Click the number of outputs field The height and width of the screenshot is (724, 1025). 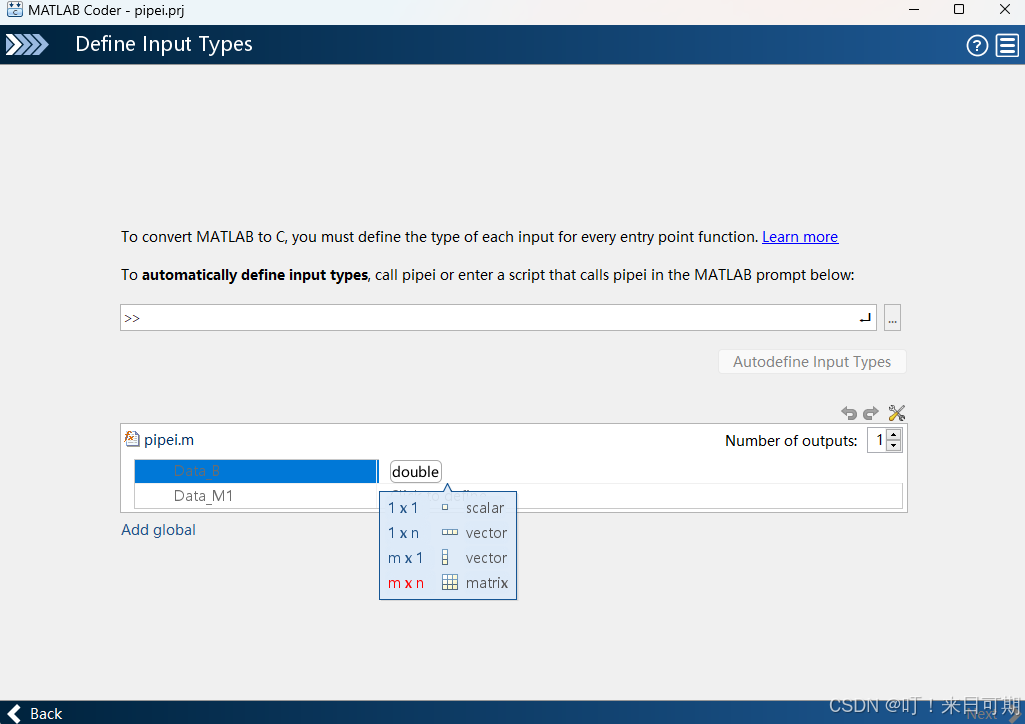(877, 440)
